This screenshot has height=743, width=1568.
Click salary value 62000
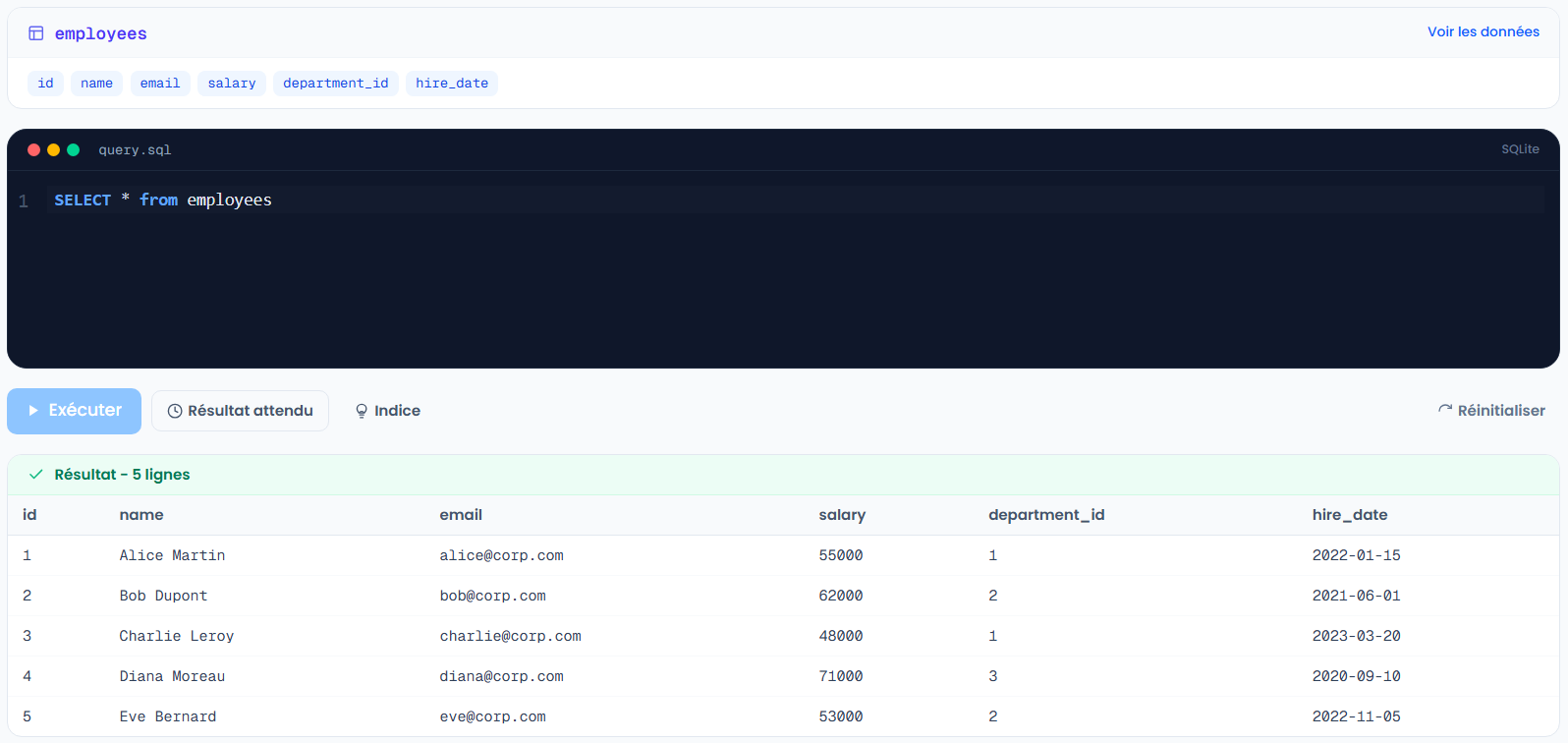coord(841,596)
